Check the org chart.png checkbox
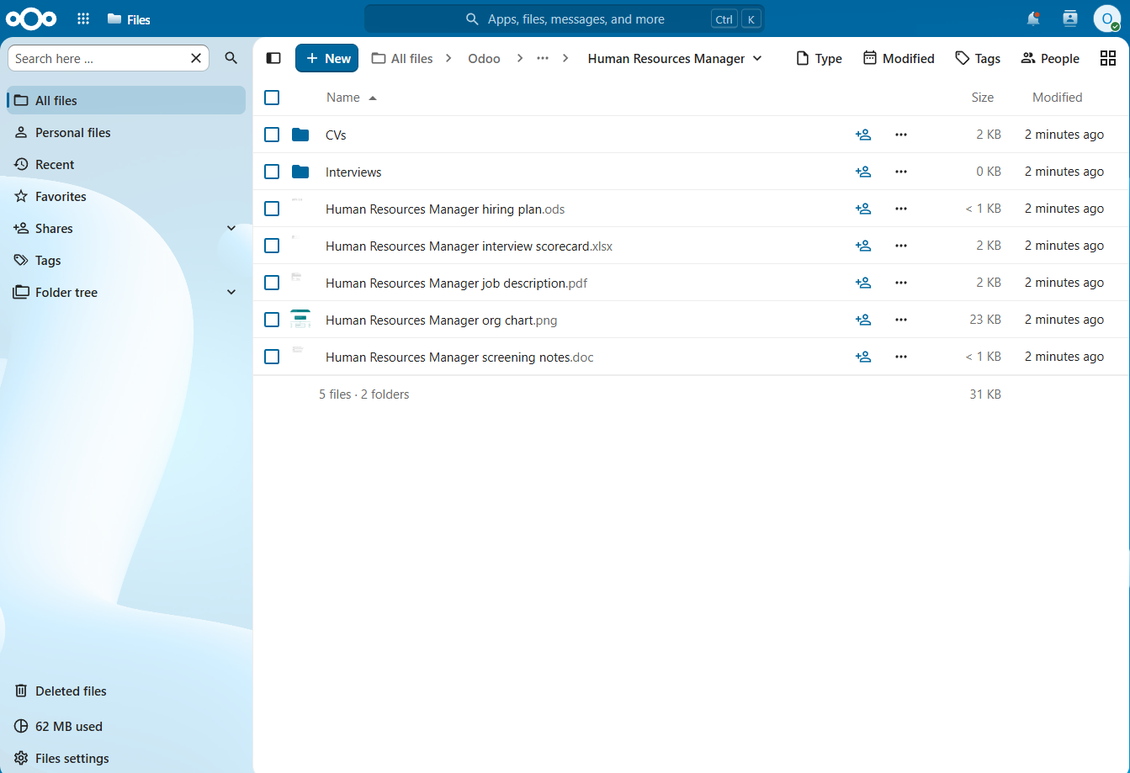1130x773 pixels. point(272,320)
